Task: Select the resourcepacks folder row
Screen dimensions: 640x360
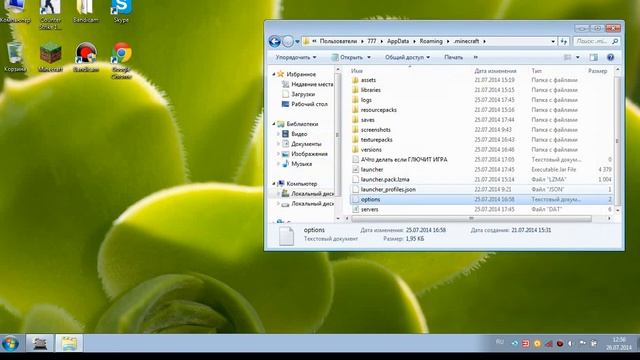Action: tap(481, 110)
